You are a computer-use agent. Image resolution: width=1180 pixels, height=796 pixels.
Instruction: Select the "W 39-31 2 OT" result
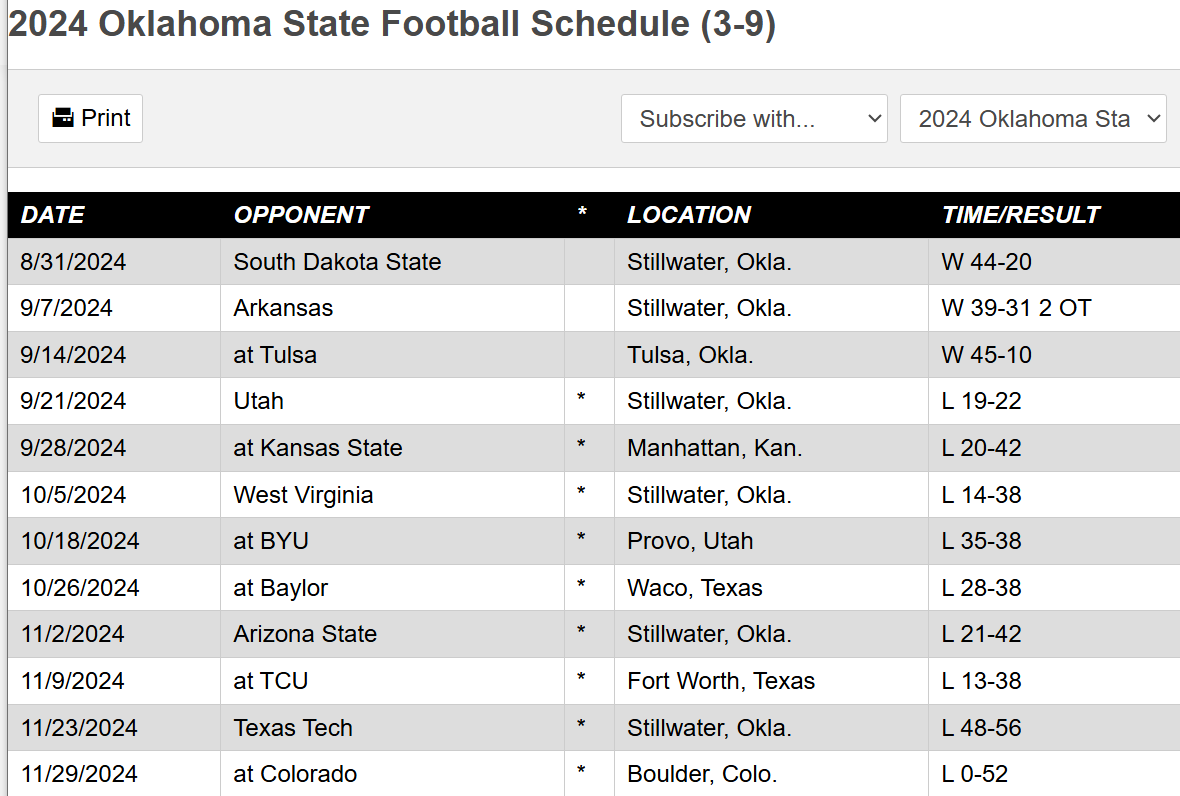pyautogui.click(x=1016, y=308)
